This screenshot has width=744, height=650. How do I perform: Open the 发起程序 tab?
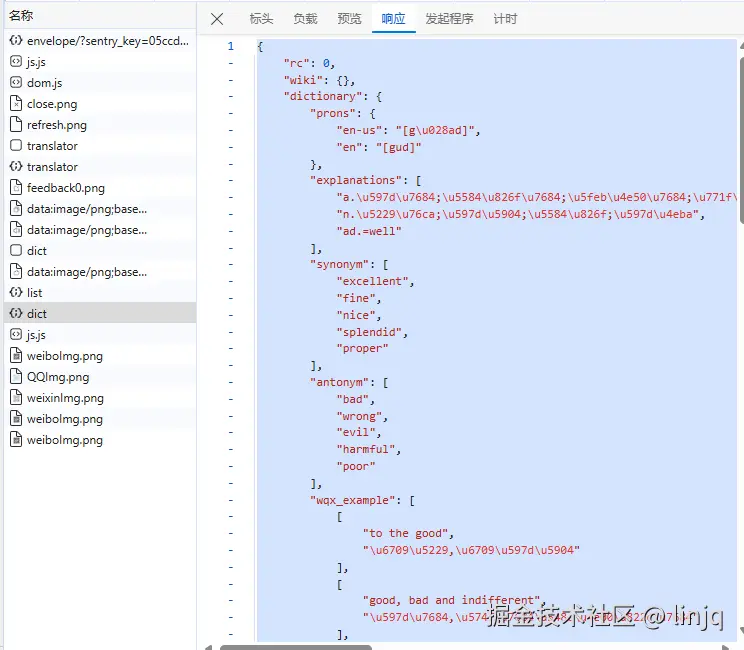[449, 19]
